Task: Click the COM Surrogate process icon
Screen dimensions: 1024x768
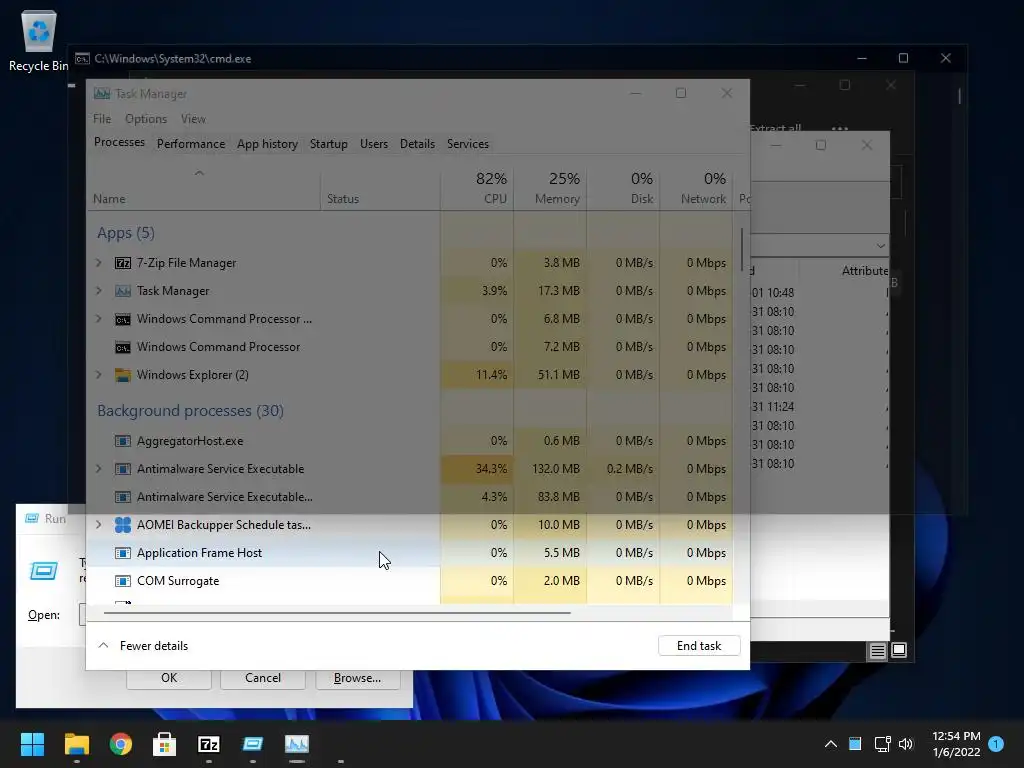Action: (123, 581)
